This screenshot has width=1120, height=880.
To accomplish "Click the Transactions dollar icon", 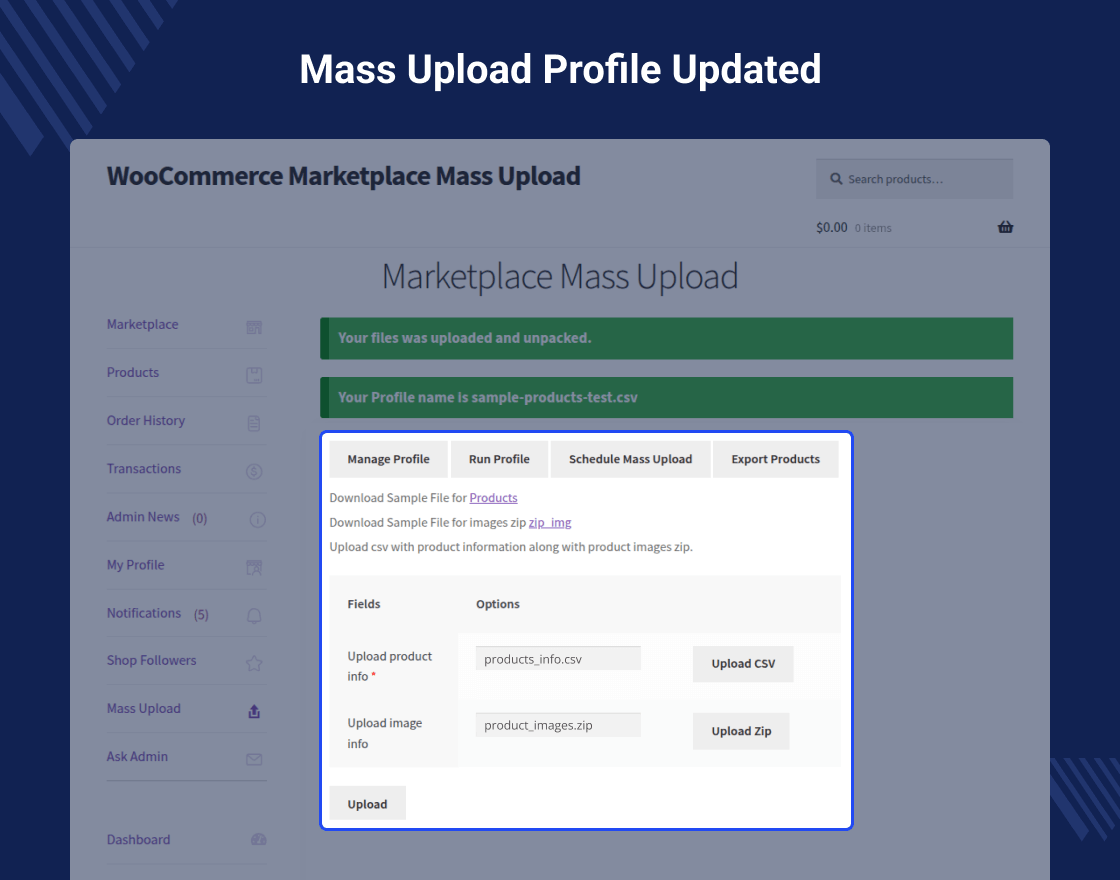I will coord(254,471).
